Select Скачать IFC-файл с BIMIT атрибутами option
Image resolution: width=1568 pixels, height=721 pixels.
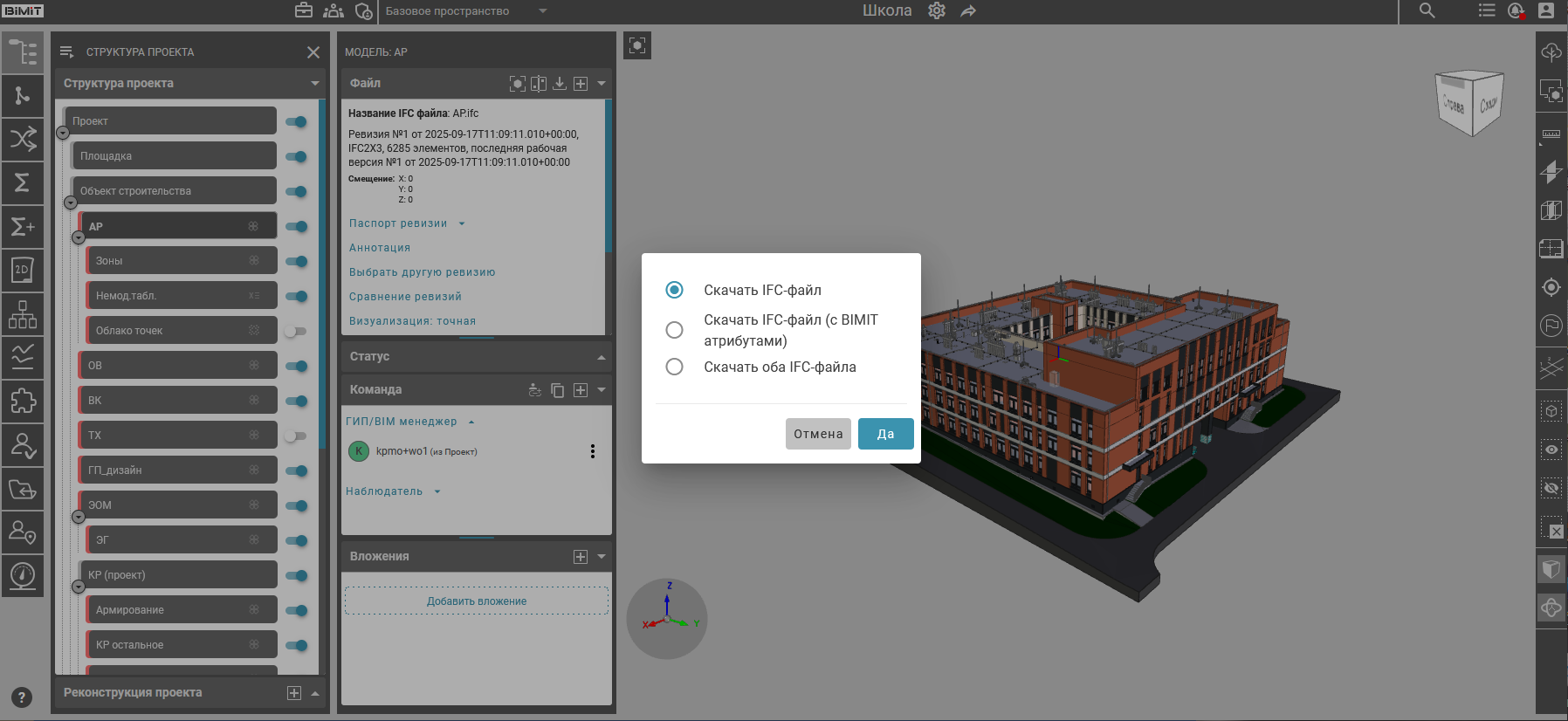[674, 330]
